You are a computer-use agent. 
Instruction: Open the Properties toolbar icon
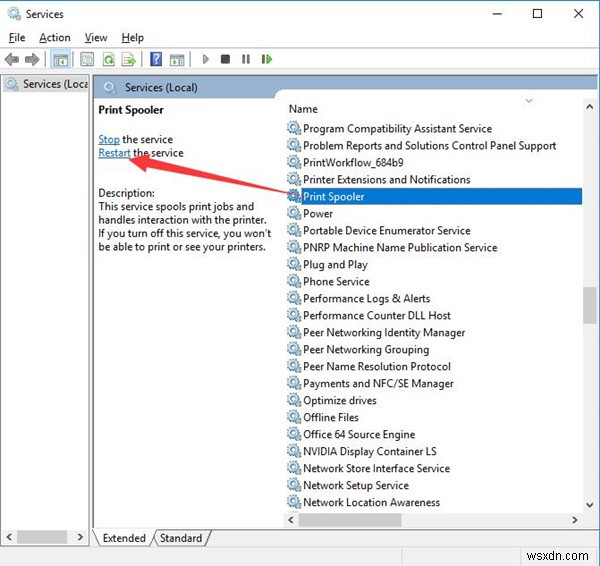(87, 59)
